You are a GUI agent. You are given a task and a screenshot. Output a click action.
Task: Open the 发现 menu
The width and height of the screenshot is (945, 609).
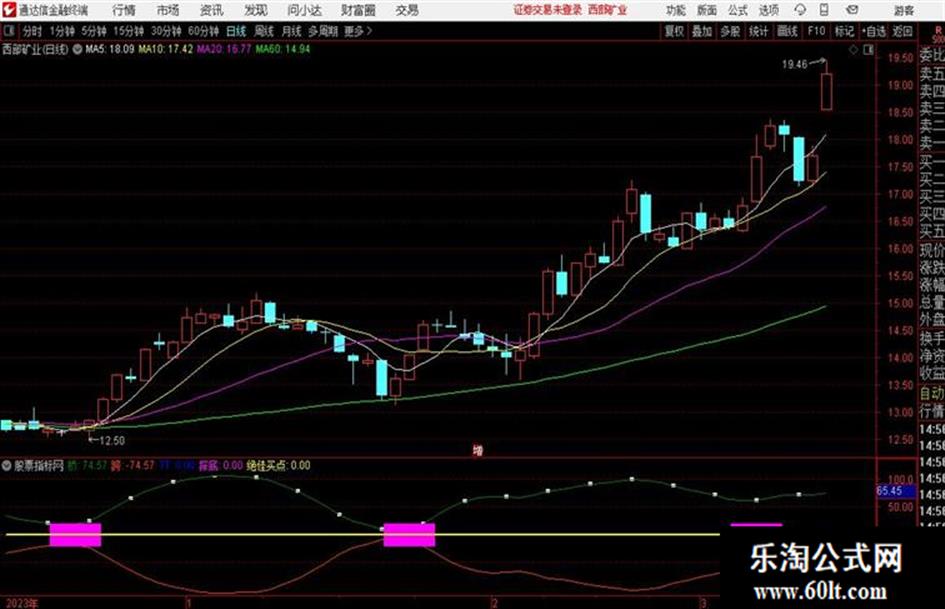pyautogui.click(x=256, y=10)
